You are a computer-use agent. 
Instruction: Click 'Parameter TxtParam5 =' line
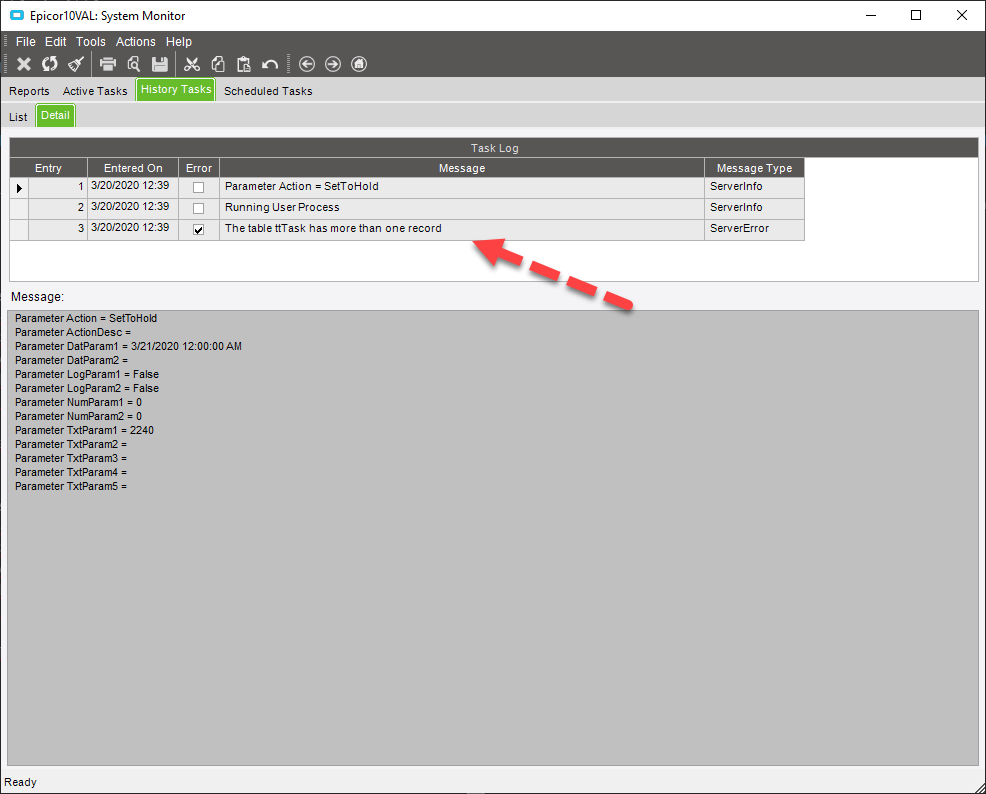point(71,487)
